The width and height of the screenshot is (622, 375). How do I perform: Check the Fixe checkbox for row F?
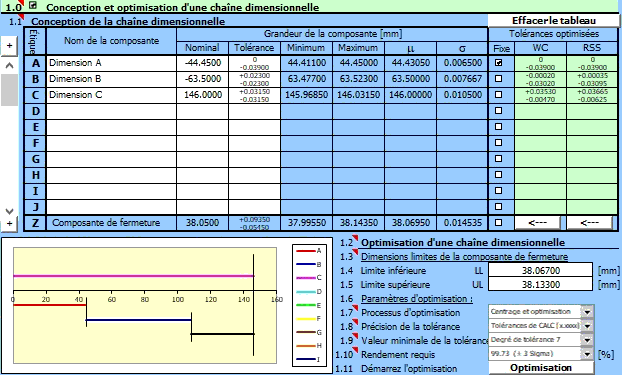coord(499,142)
